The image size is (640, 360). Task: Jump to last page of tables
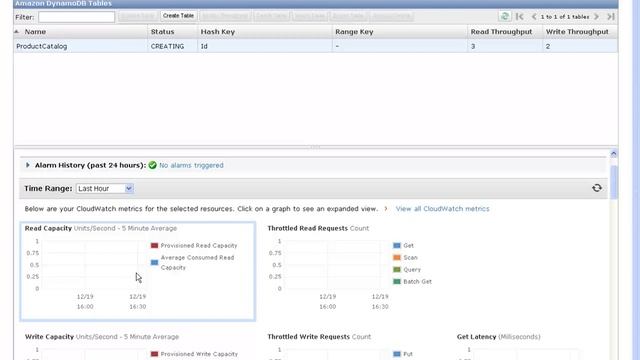tap(611, 17)
